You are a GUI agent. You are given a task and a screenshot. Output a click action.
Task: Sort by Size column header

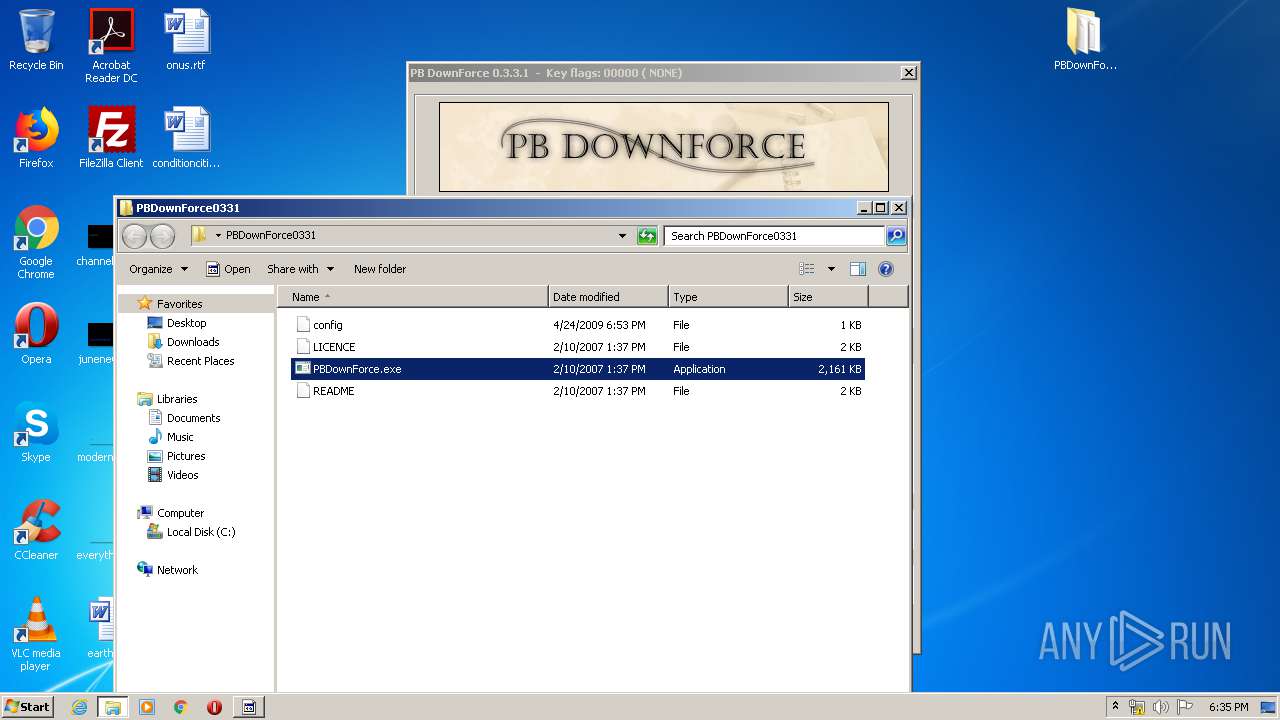pyautogui.click(x=828, y=297)
